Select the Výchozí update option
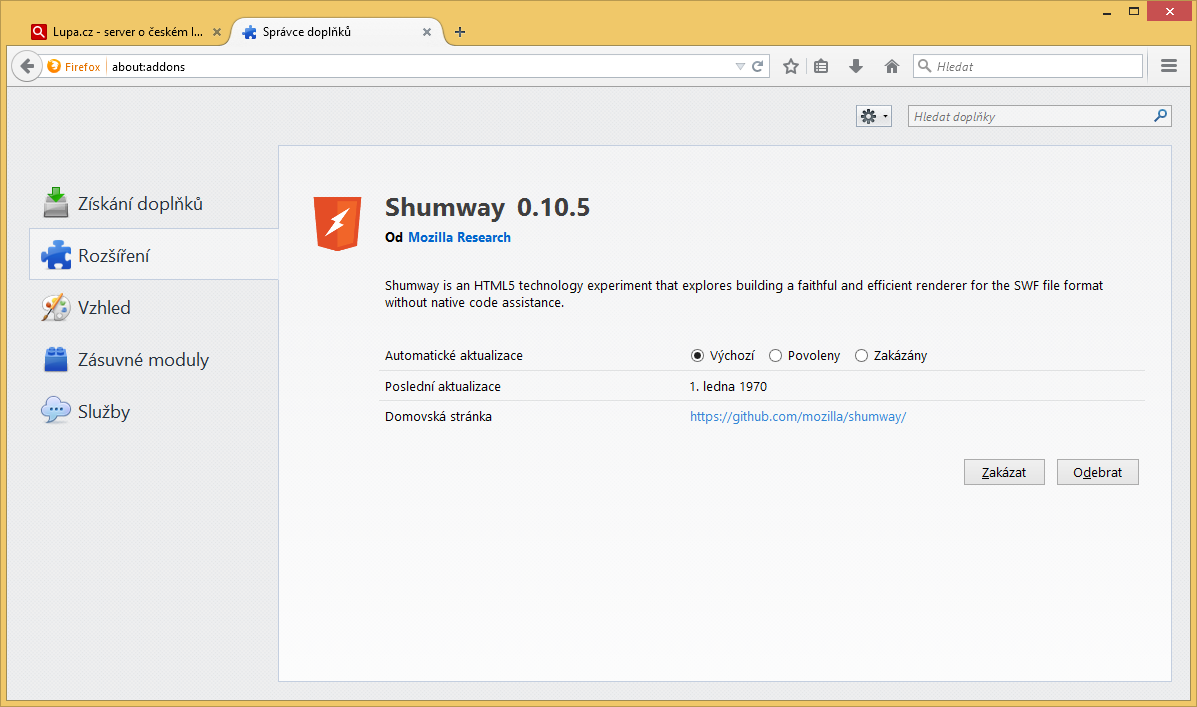 tap(697, 356)
